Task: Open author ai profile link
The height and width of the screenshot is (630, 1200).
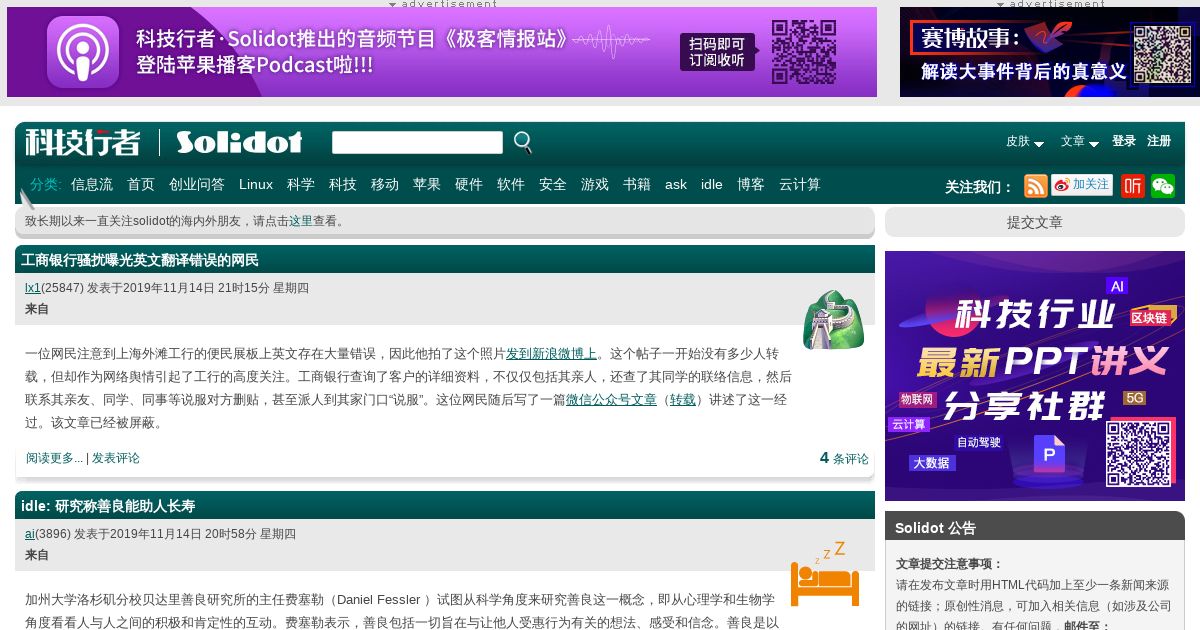Action: click(30, 534)
